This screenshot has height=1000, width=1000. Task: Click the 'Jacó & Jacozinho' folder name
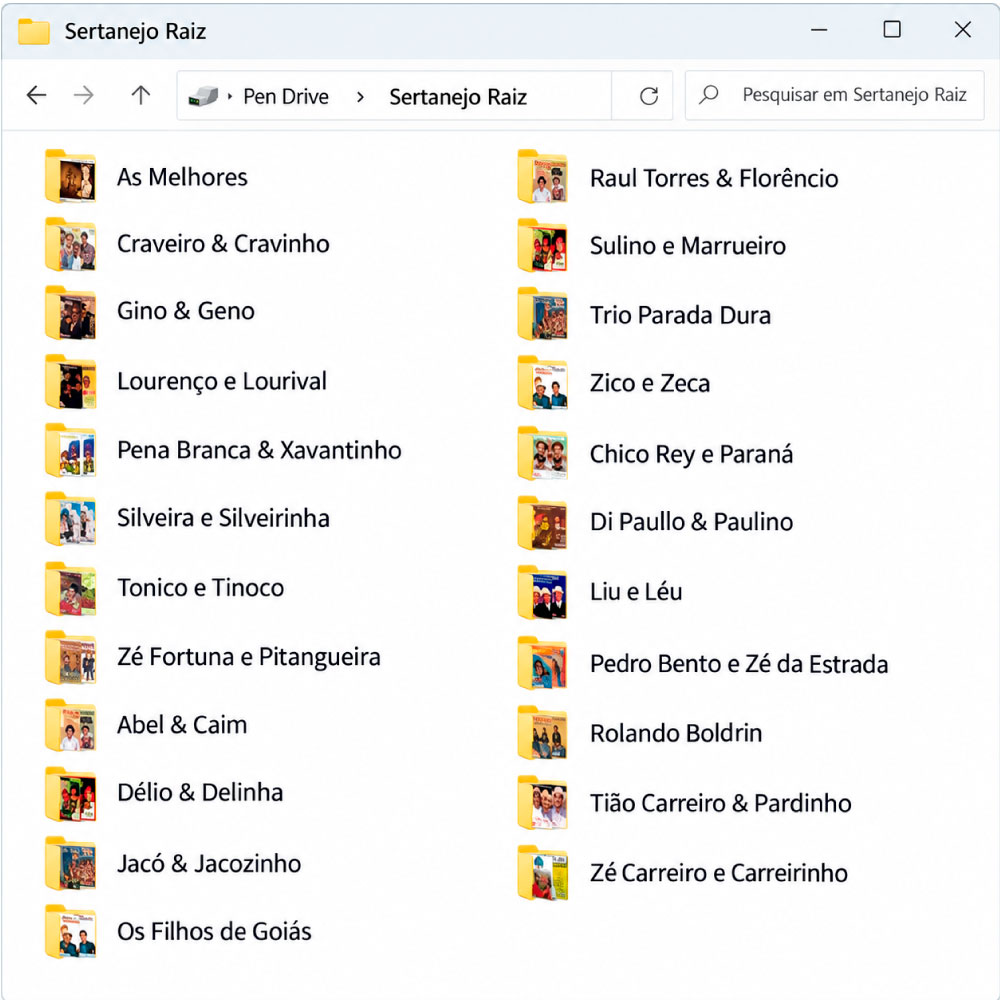click(209, 864)
